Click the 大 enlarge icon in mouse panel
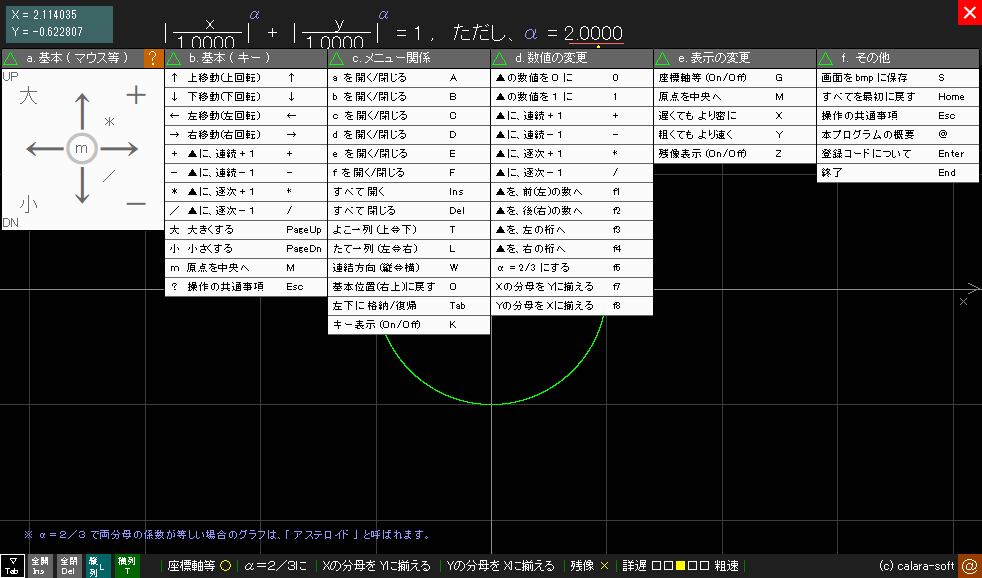The width and height of the screenshot is (982, 578). pos(28,96)
